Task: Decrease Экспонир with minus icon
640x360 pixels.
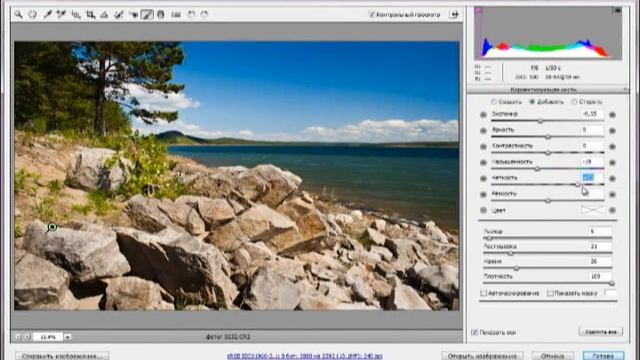Action: tap(483, 115)
